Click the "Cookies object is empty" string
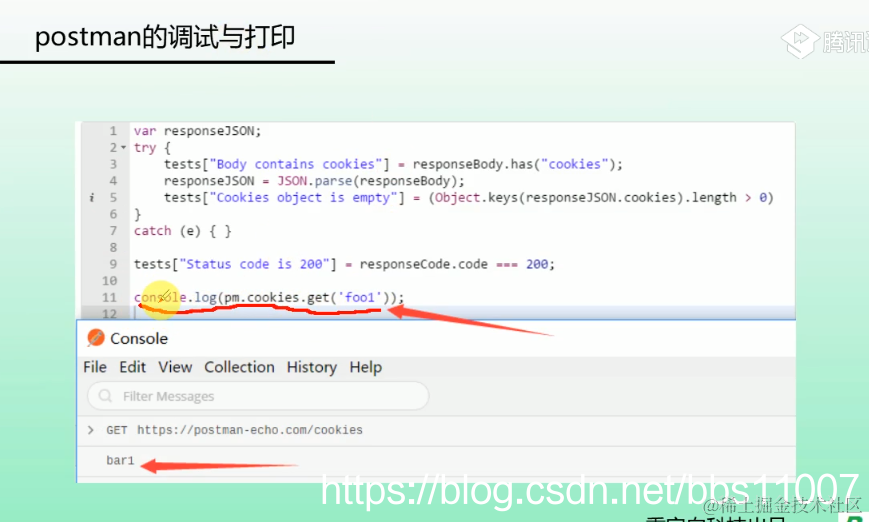 pos(303,197)
